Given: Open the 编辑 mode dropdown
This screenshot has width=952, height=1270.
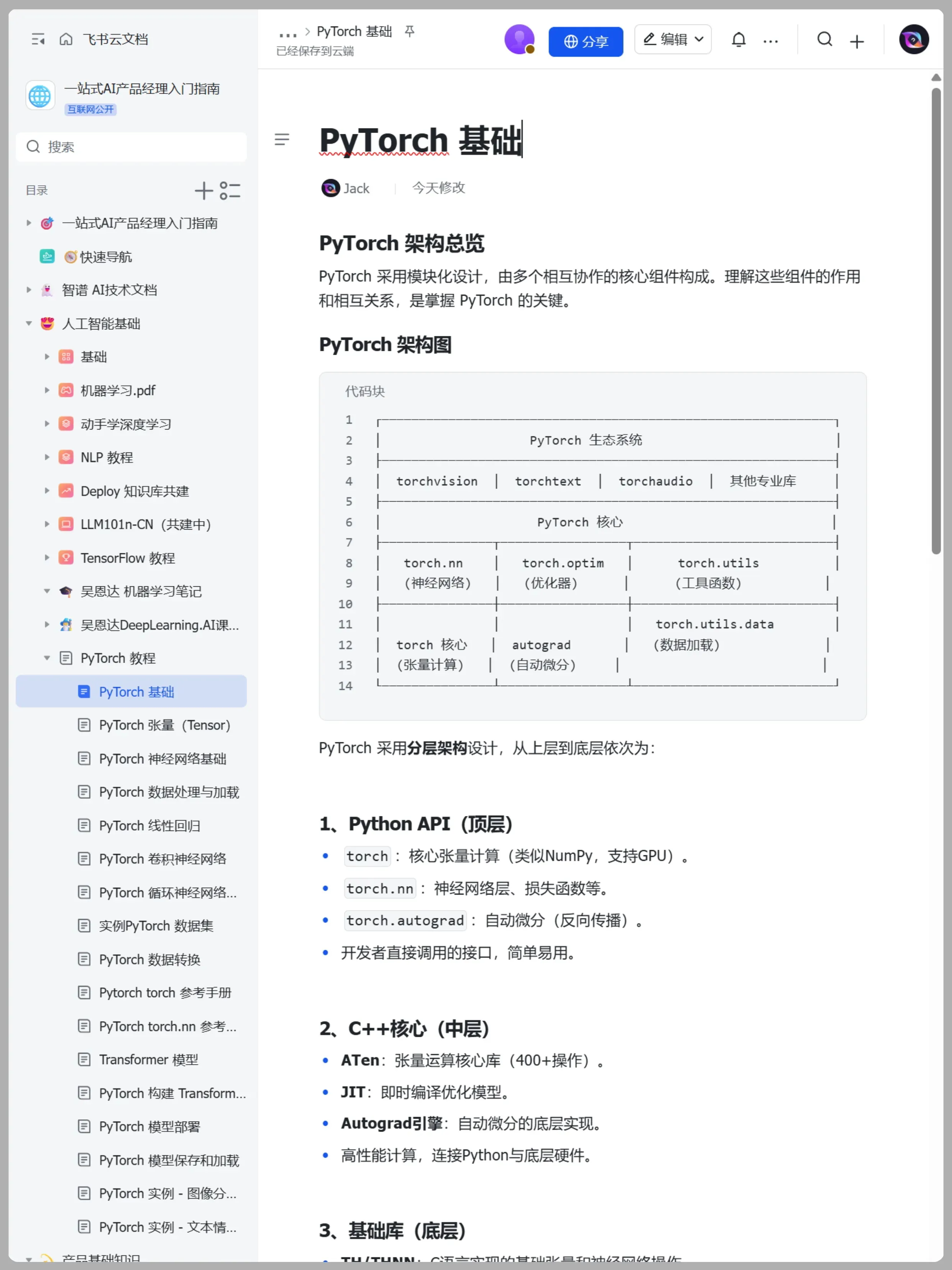Looking at the screenshot, I should [673, 39].
